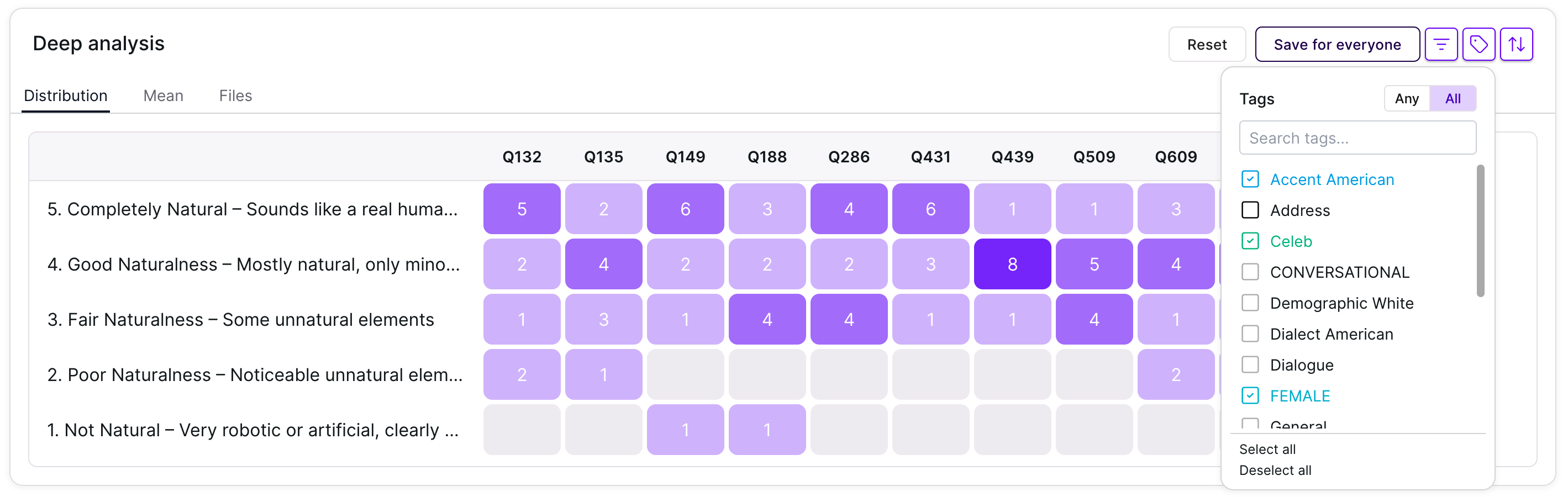The height and width of the screenshot is (497, 1568).
Task: Enable the Address tag checkbox
Action: click(x=1250, y=210)
